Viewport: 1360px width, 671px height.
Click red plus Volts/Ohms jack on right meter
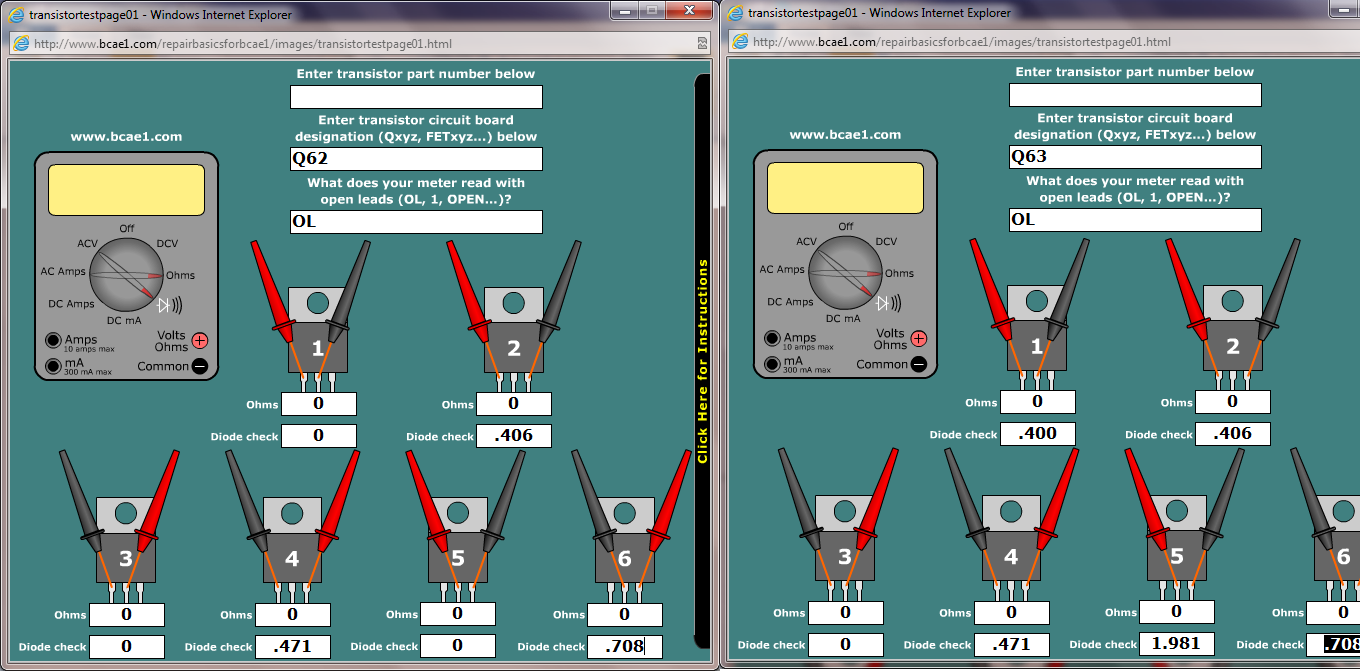pos(918,338)
